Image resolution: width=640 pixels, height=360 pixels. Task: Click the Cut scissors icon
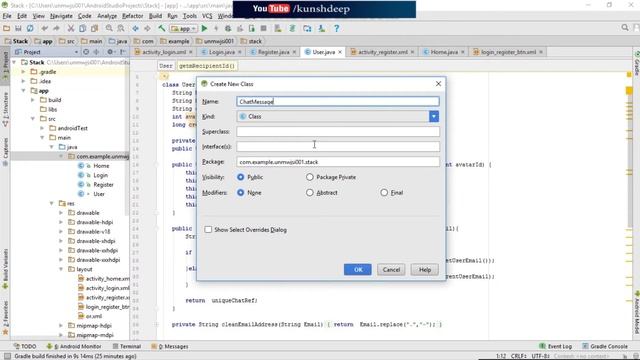pyautogui.click(x=71, y=29)
